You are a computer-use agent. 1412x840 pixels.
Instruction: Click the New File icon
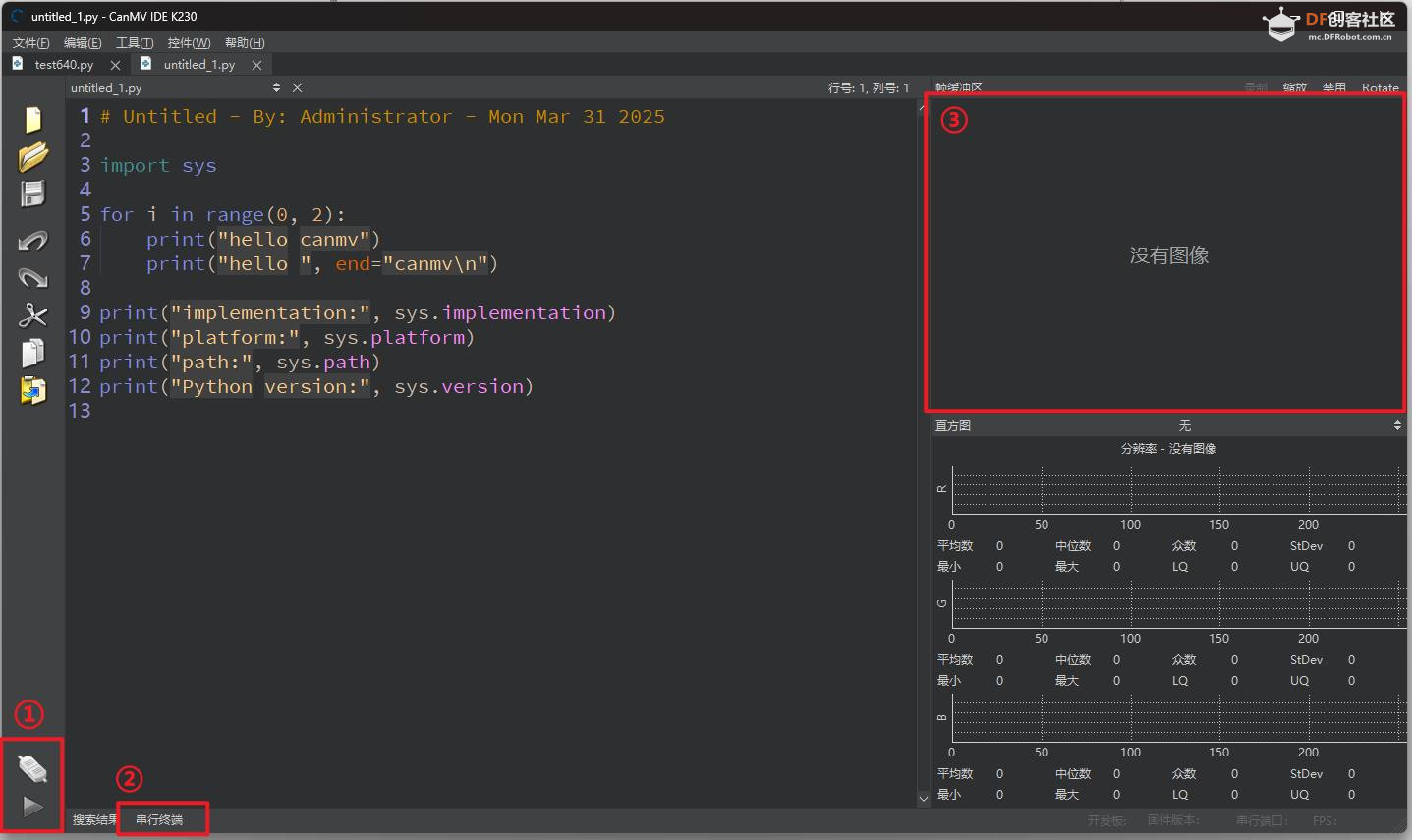[32, 119]
